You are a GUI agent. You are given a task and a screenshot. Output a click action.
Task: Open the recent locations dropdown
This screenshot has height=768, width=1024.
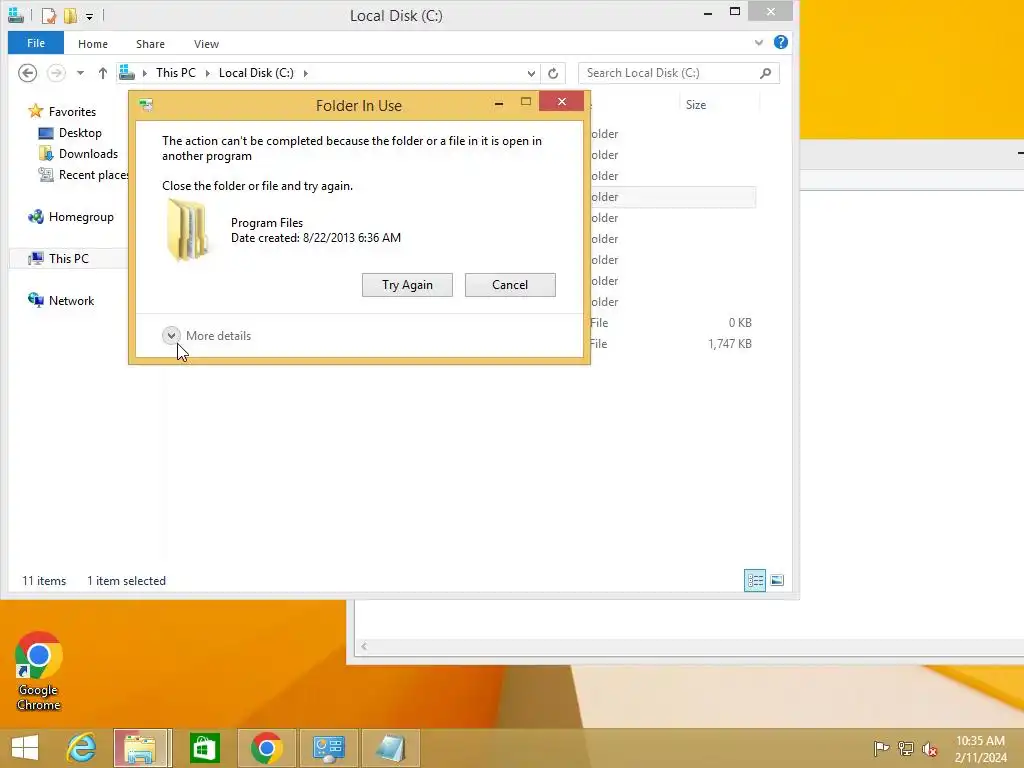80,73
